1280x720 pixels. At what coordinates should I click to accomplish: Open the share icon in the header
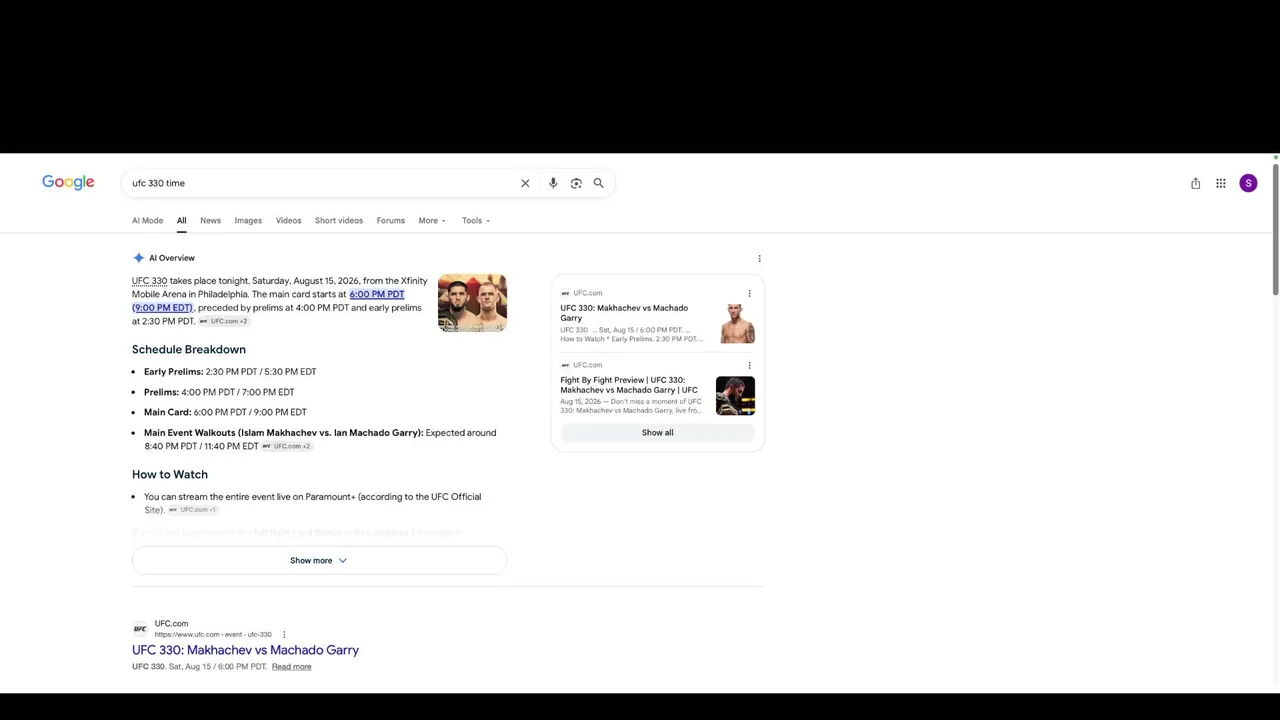tap(1195, 183)
